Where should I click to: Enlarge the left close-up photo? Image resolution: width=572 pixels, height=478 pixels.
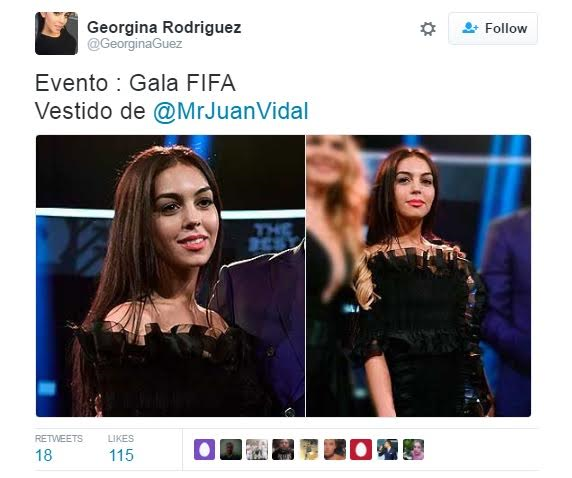[x=170, y=276]
